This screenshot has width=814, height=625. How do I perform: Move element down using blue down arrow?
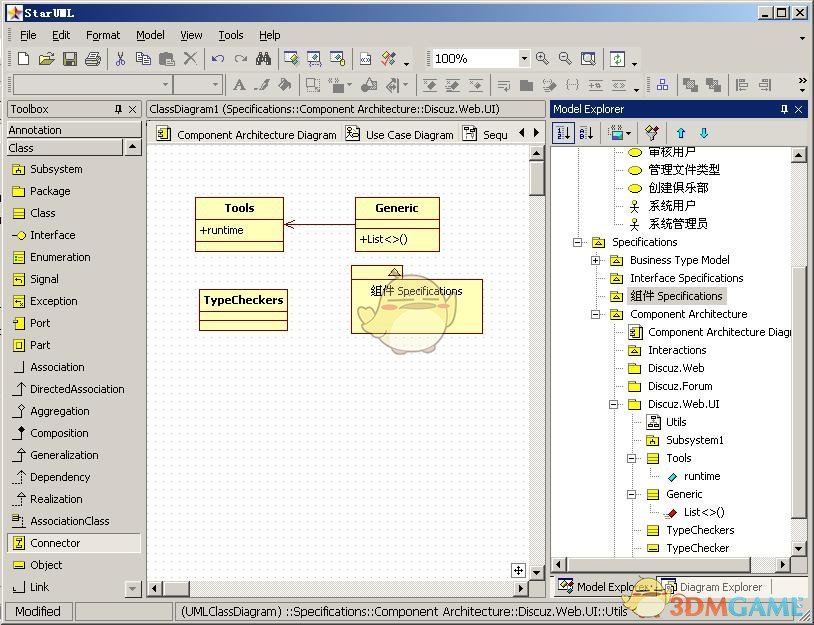705,133
